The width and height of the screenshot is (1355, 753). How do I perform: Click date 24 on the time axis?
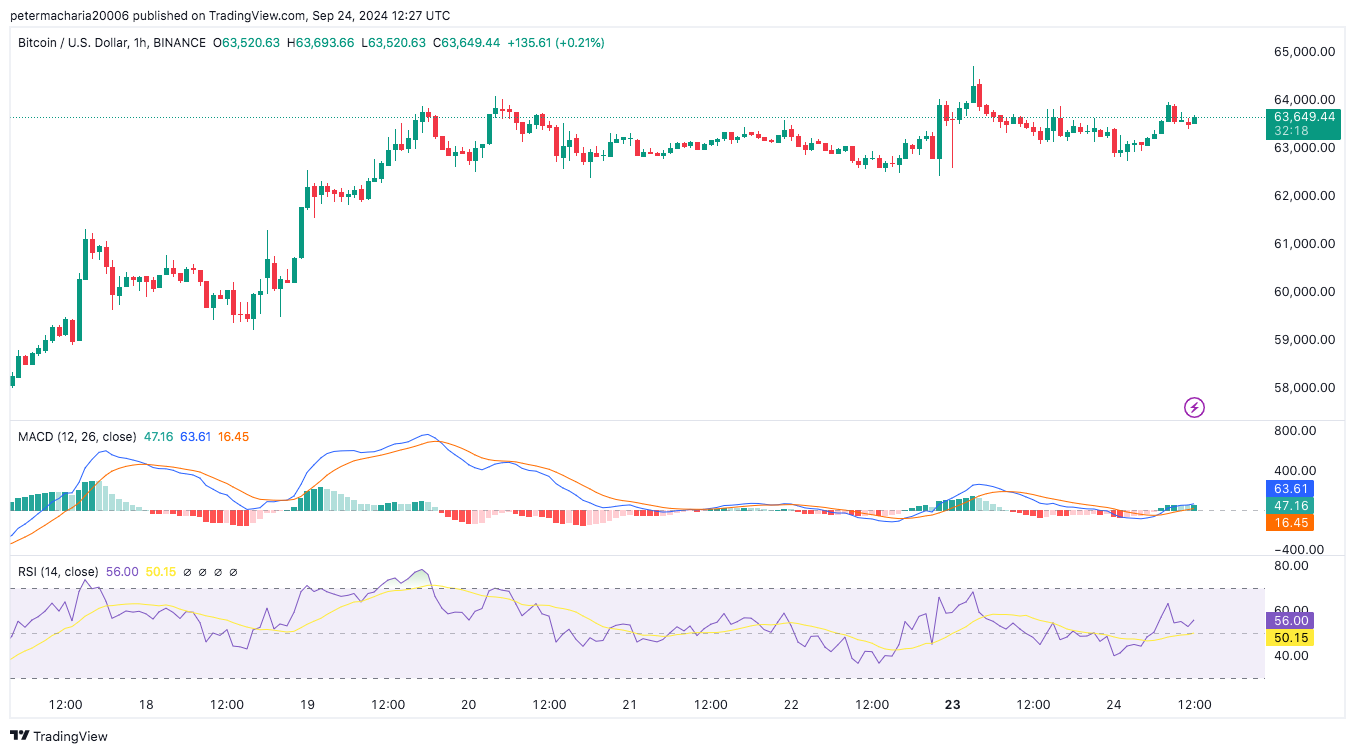click(1114, 705)
